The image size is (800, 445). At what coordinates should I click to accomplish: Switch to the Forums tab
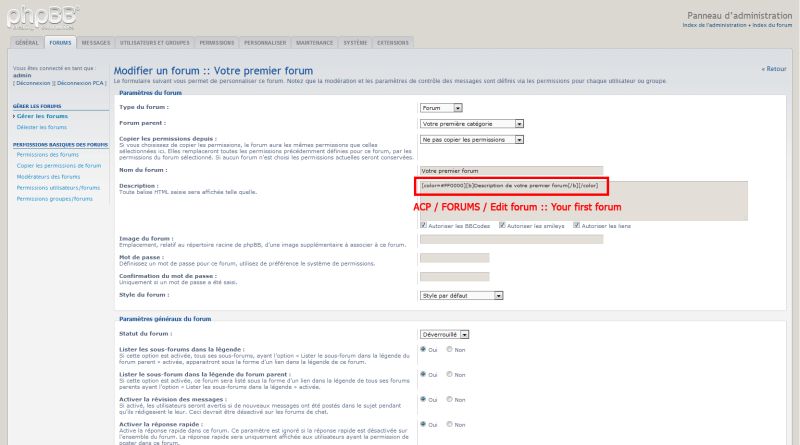pos(60,43)
